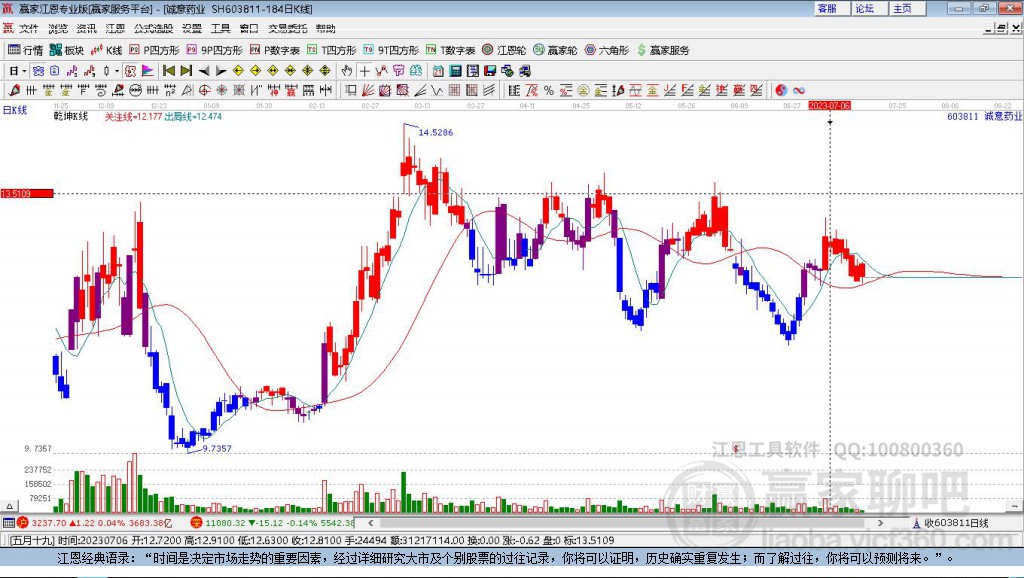This screenshot has width=1024, height=578.
Task: Open the P四方形 tool
Action: (154, 50)
